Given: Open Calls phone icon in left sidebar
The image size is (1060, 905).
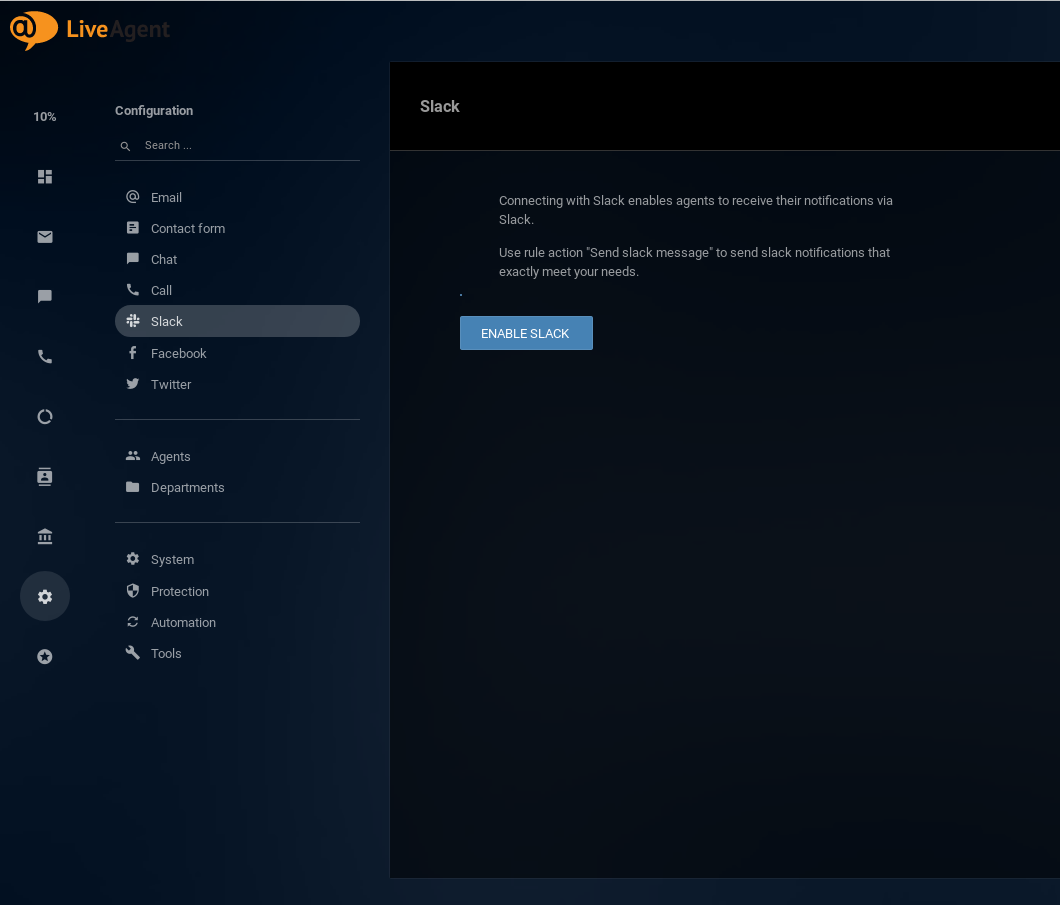Looking at the screenshot, I should (45, 357).
